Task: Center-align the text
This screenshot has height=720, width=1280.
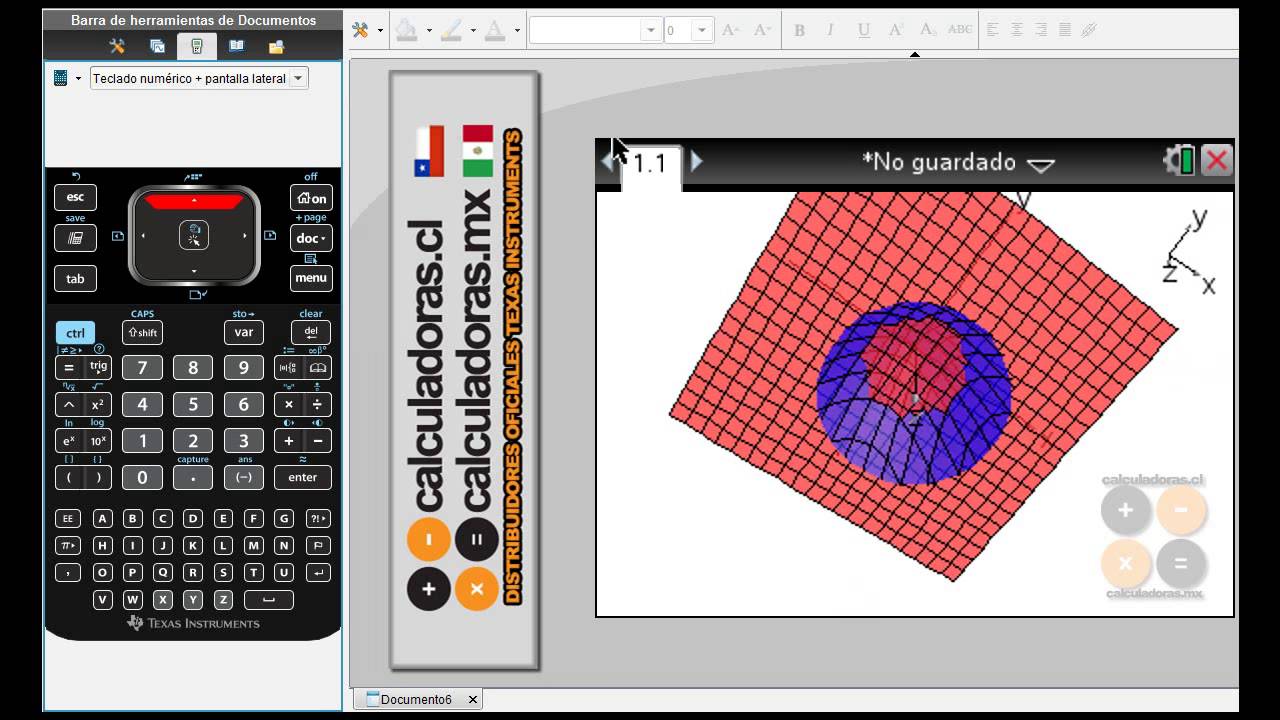Action: (x=1017, y=30)
